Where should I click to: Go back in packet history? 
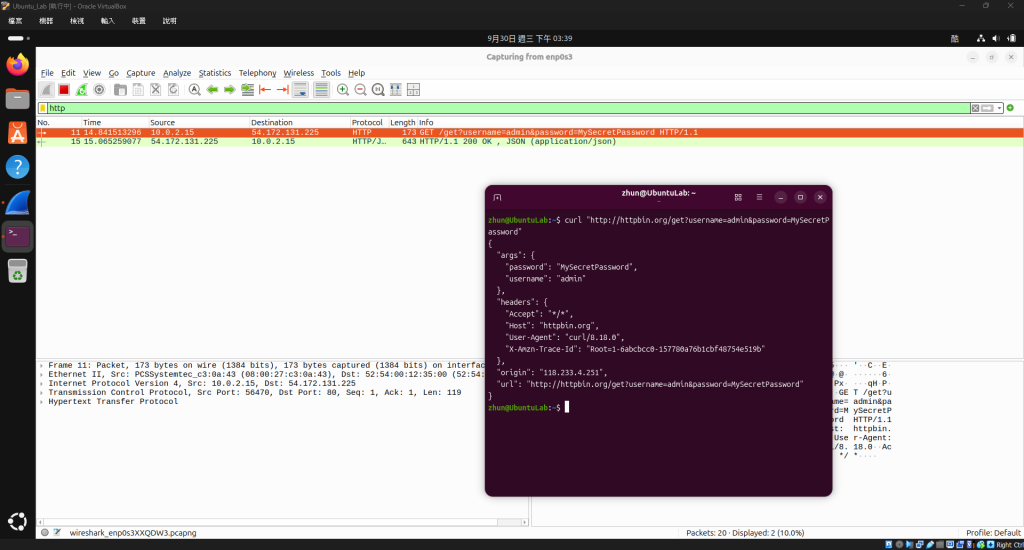point(212,90)
